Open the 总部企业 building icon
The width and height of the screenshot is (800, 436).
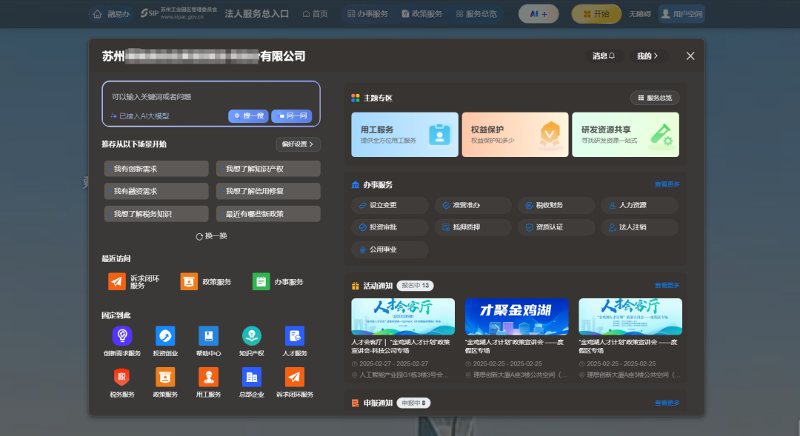point(251,377)
